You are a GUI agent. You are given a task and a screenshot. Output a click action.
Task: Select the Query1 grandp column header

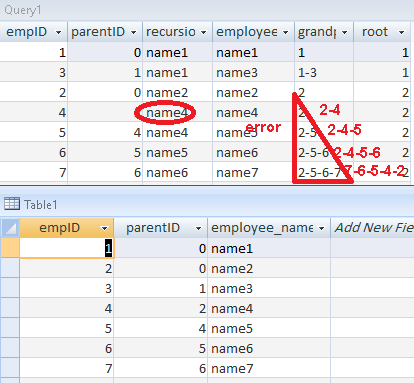coord(324,32)
